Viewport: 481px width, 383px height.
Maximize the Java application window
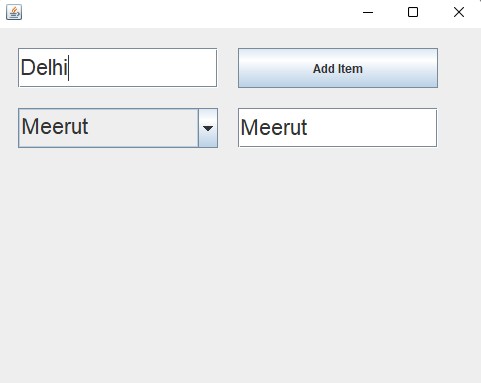(413, 12)
